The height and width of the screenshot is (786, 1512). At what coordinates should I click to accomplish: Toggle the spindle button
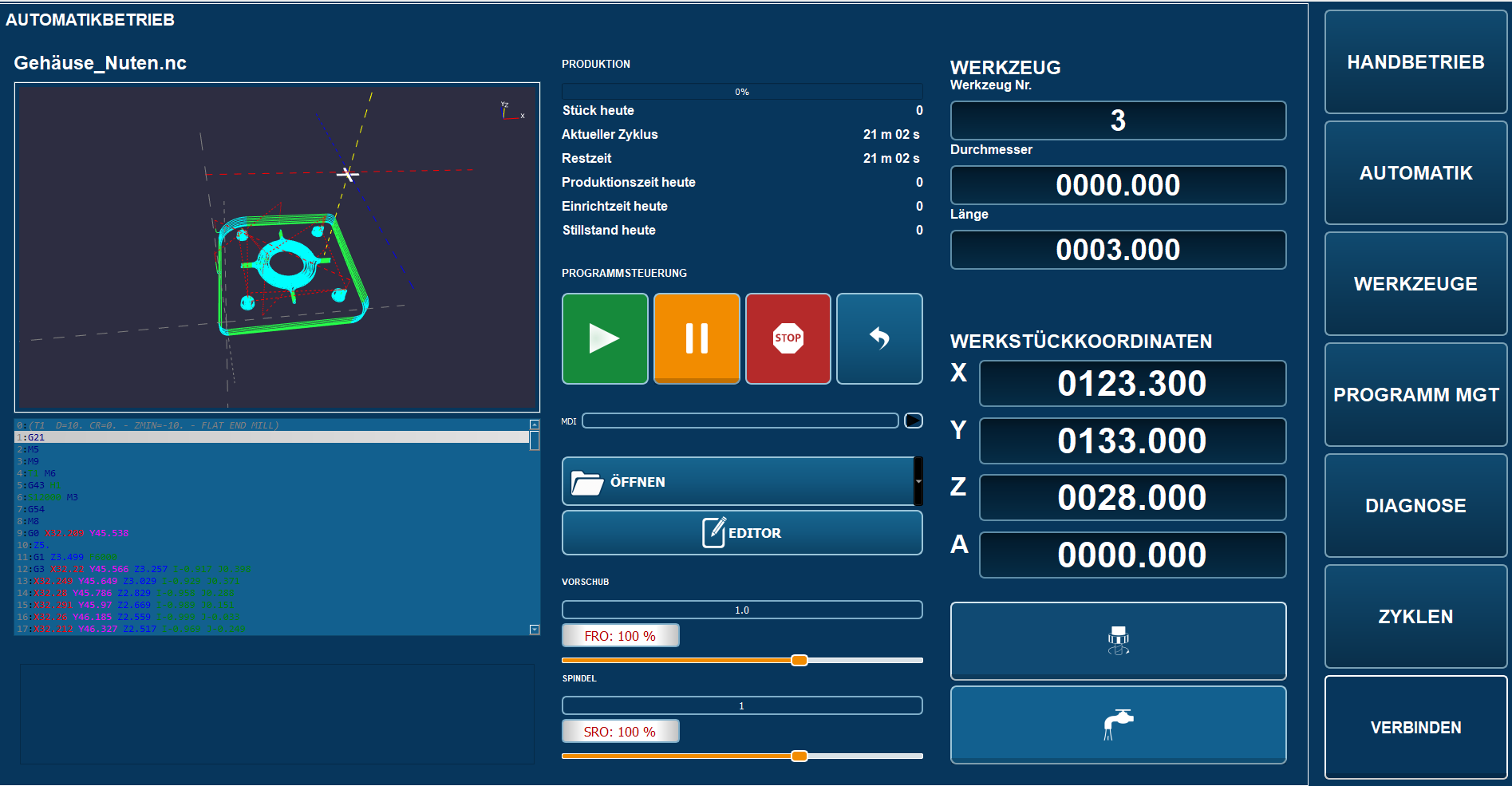click(1118, 641)
